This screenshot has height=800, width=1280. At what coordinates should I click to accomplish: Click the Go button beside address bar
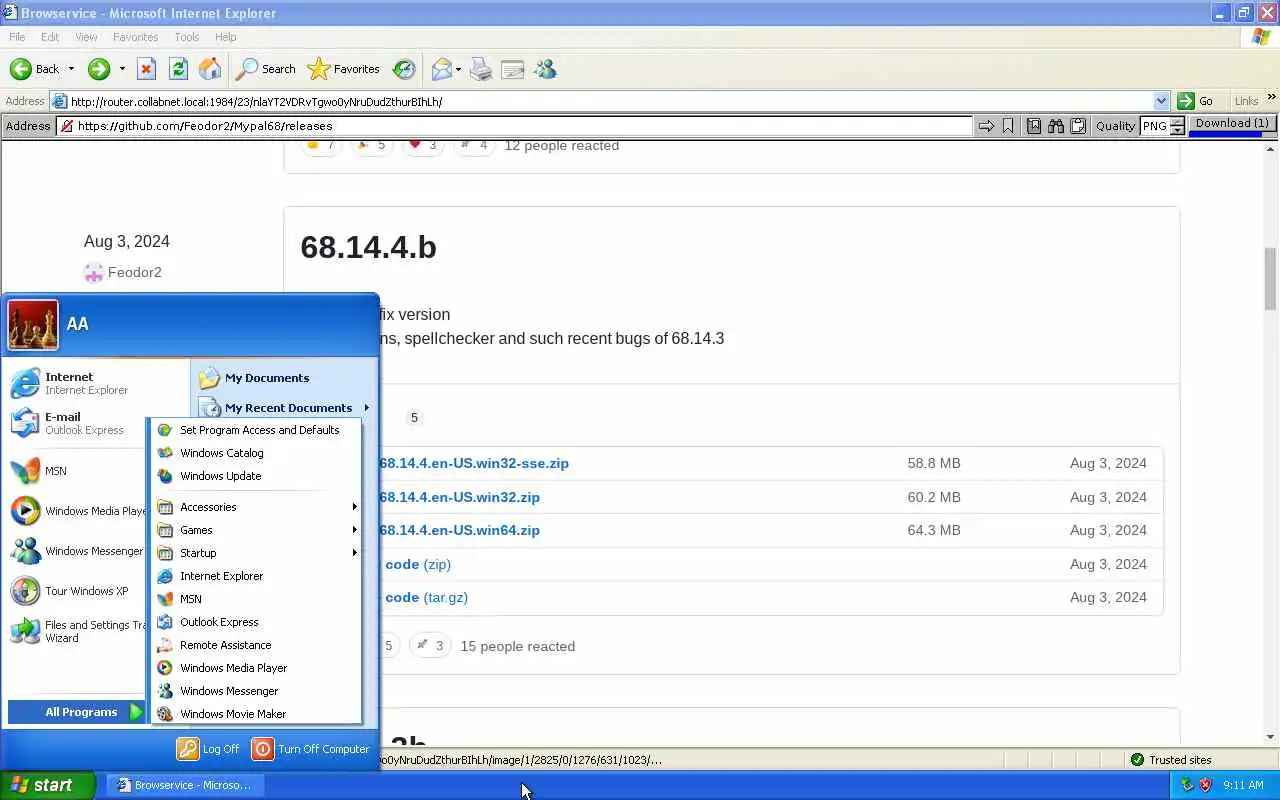pos(1197,101)
